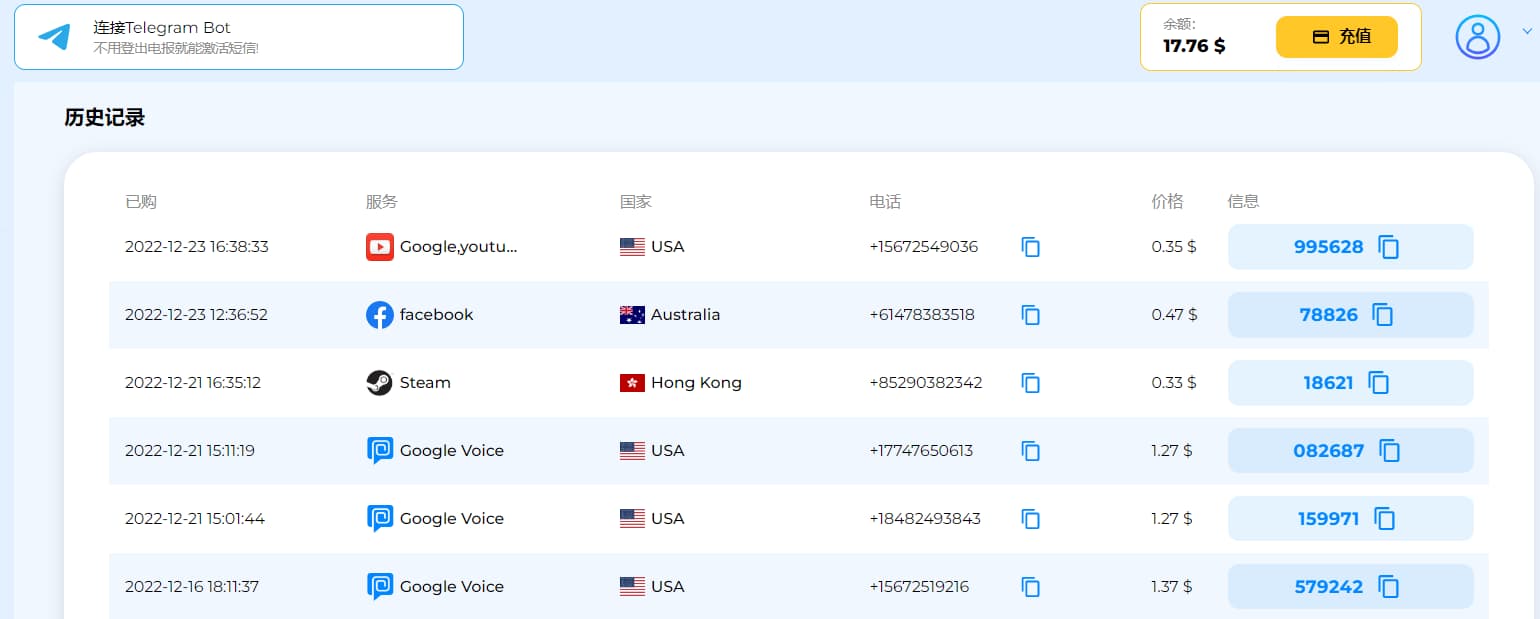Copy the facebook code 78826
This screenshot has height=619, width=1540.
click(x=1383, y=315)
